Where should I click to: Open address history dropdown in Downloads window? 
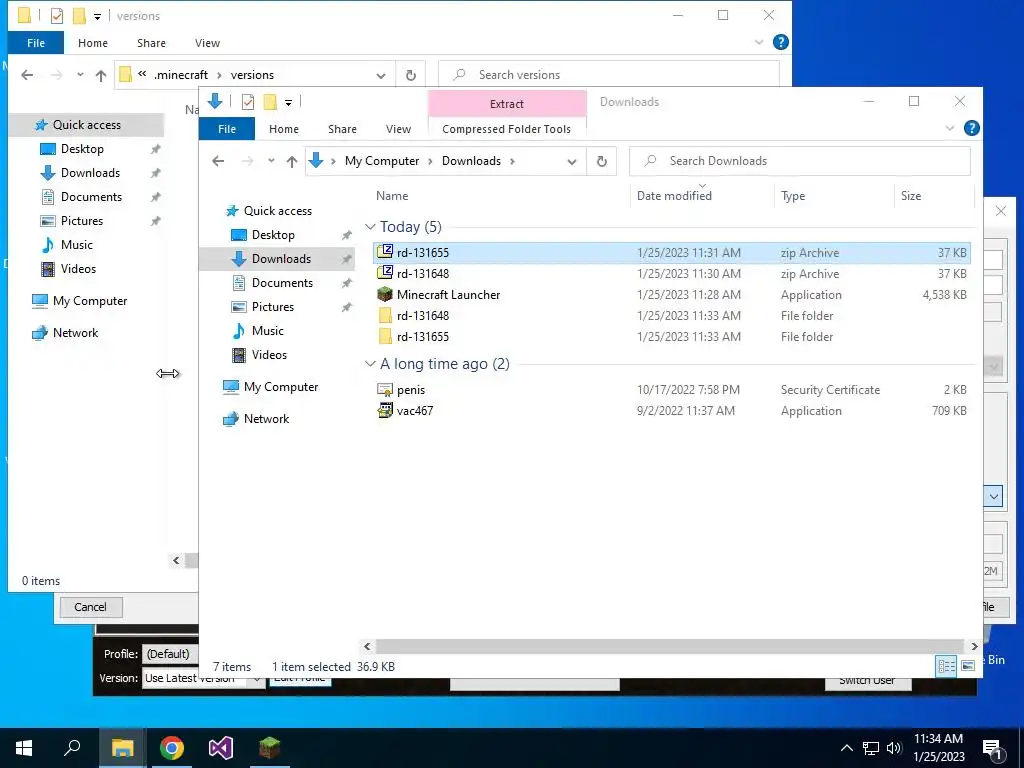[571, 161]
